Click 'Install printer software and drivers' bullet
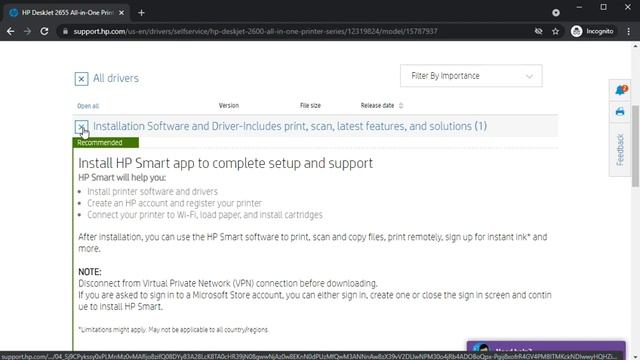Image resolution: width=640 pixels, height=360 pixels. point(152,192)
